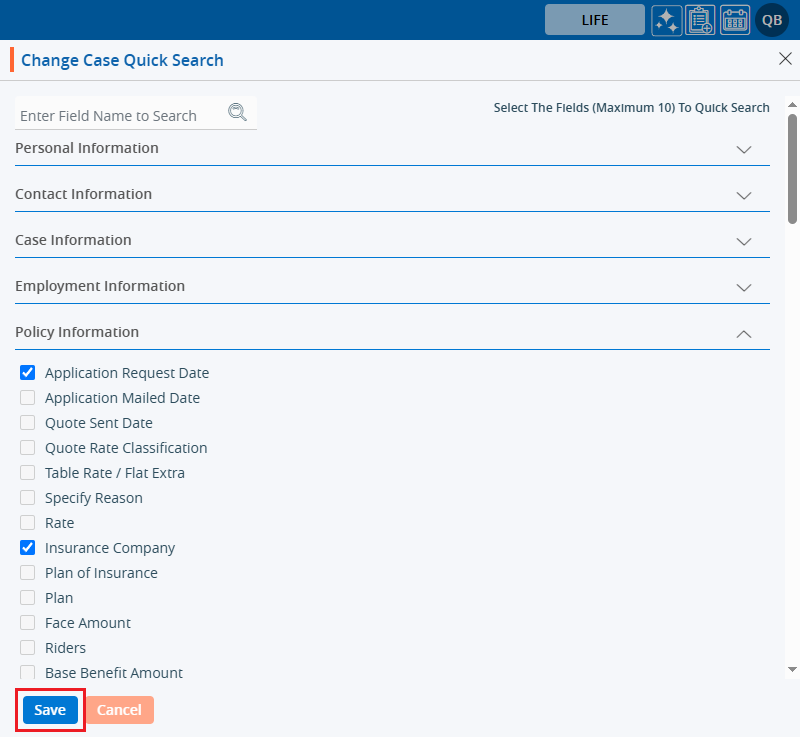Open the QB user profile avatar
This screenshot has width=800, height=737.
point(773,20)
